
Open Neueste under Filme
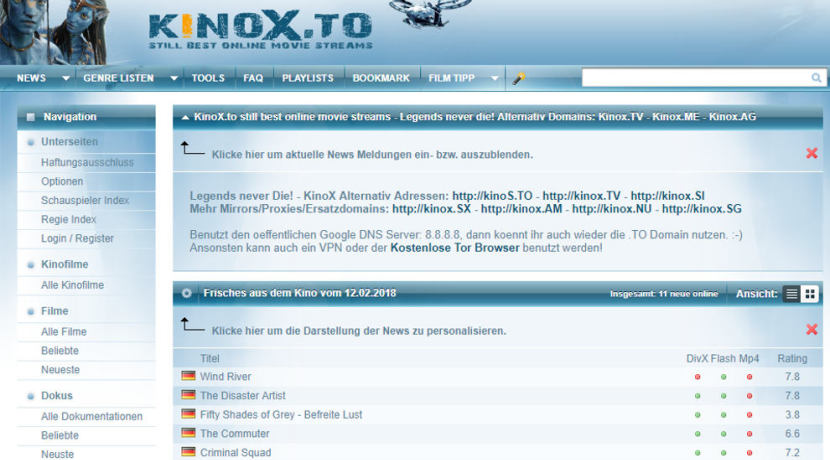[x=60, y=369]
